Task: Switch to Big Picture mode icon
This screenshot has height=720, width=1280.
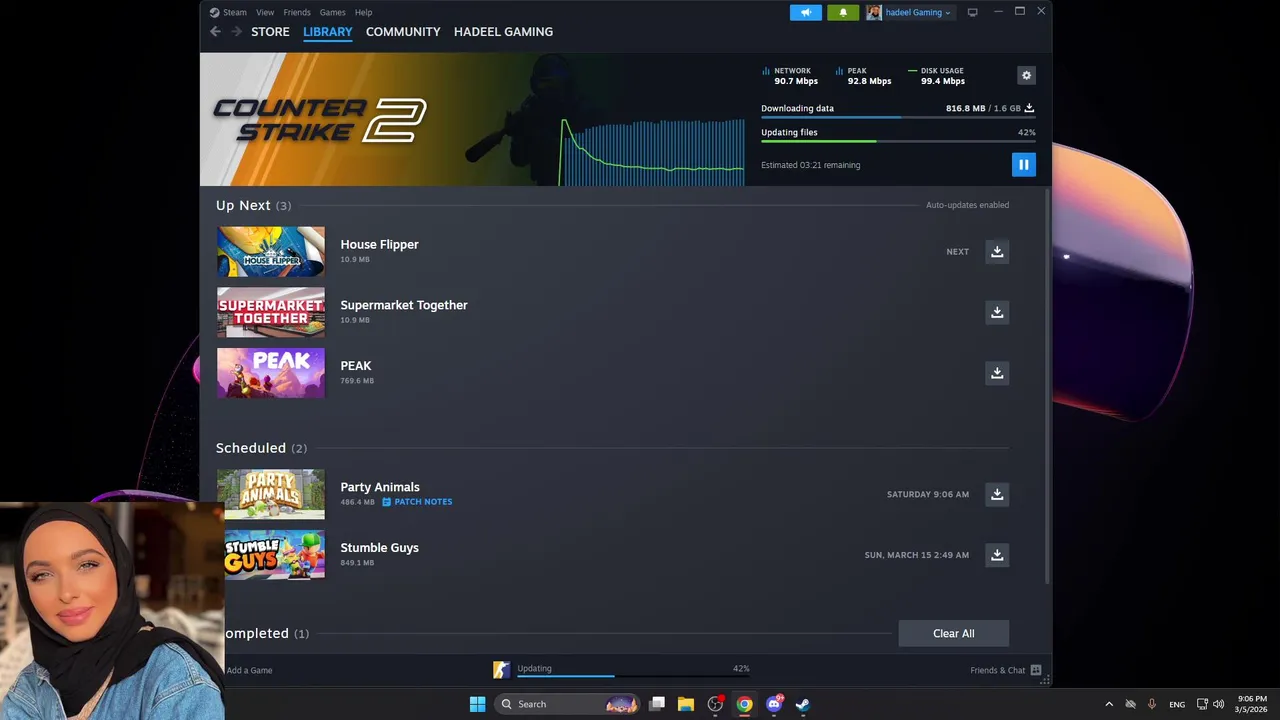Action: click(x=972, y=12)
